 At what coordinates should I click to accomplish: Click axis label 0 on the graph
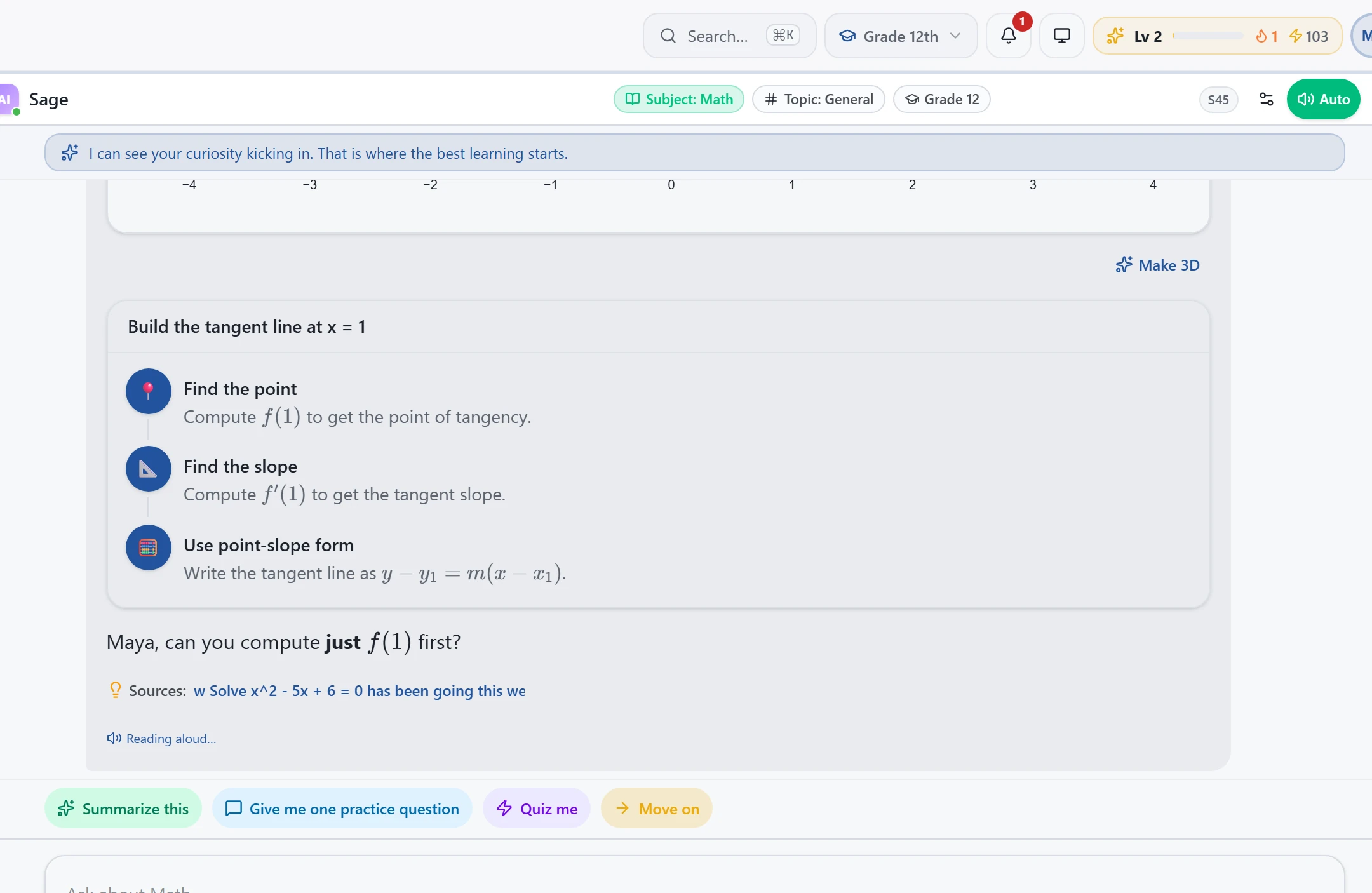tap(671, 185)
